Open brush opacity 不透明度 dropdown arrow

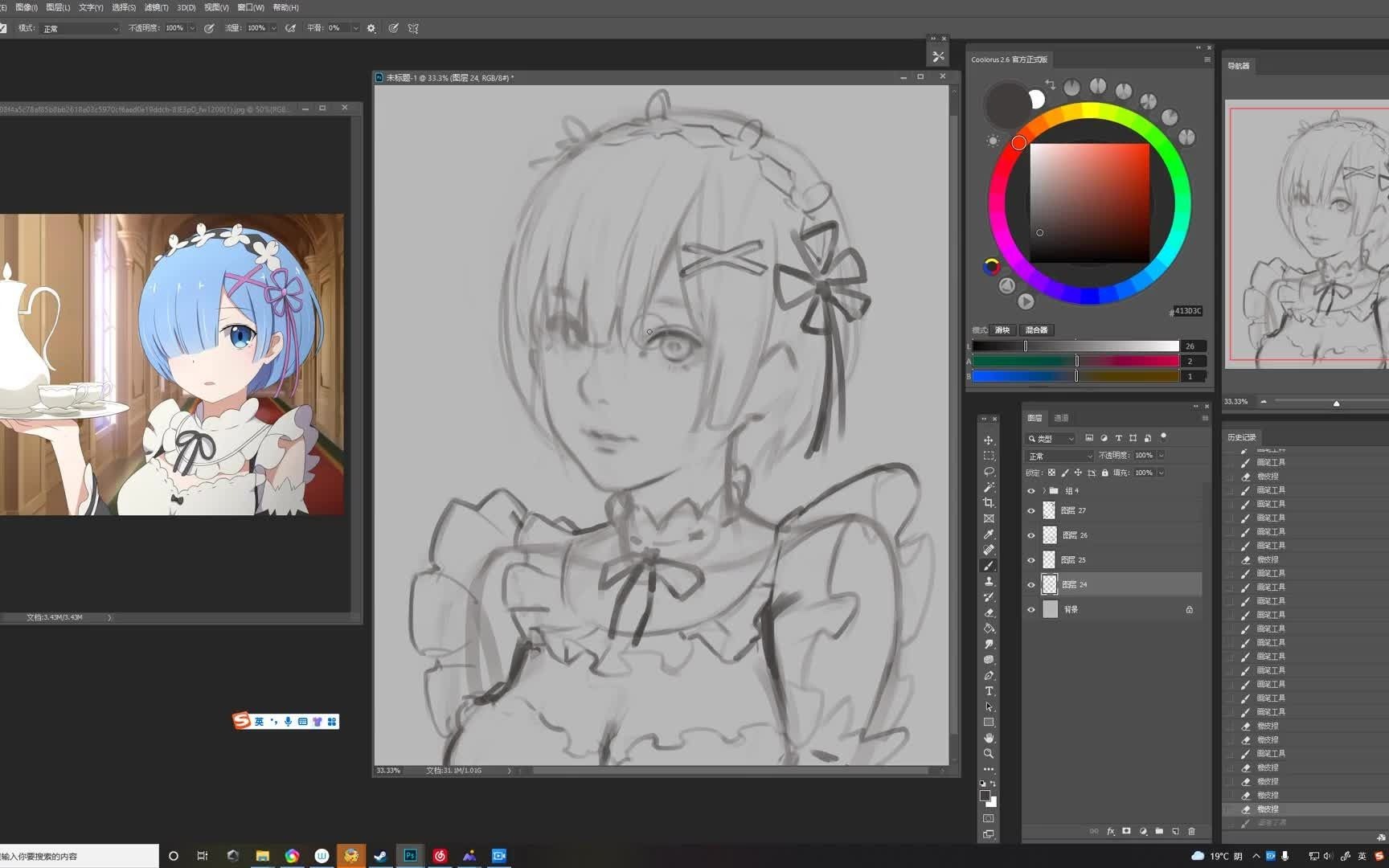[x=192, y=28]
